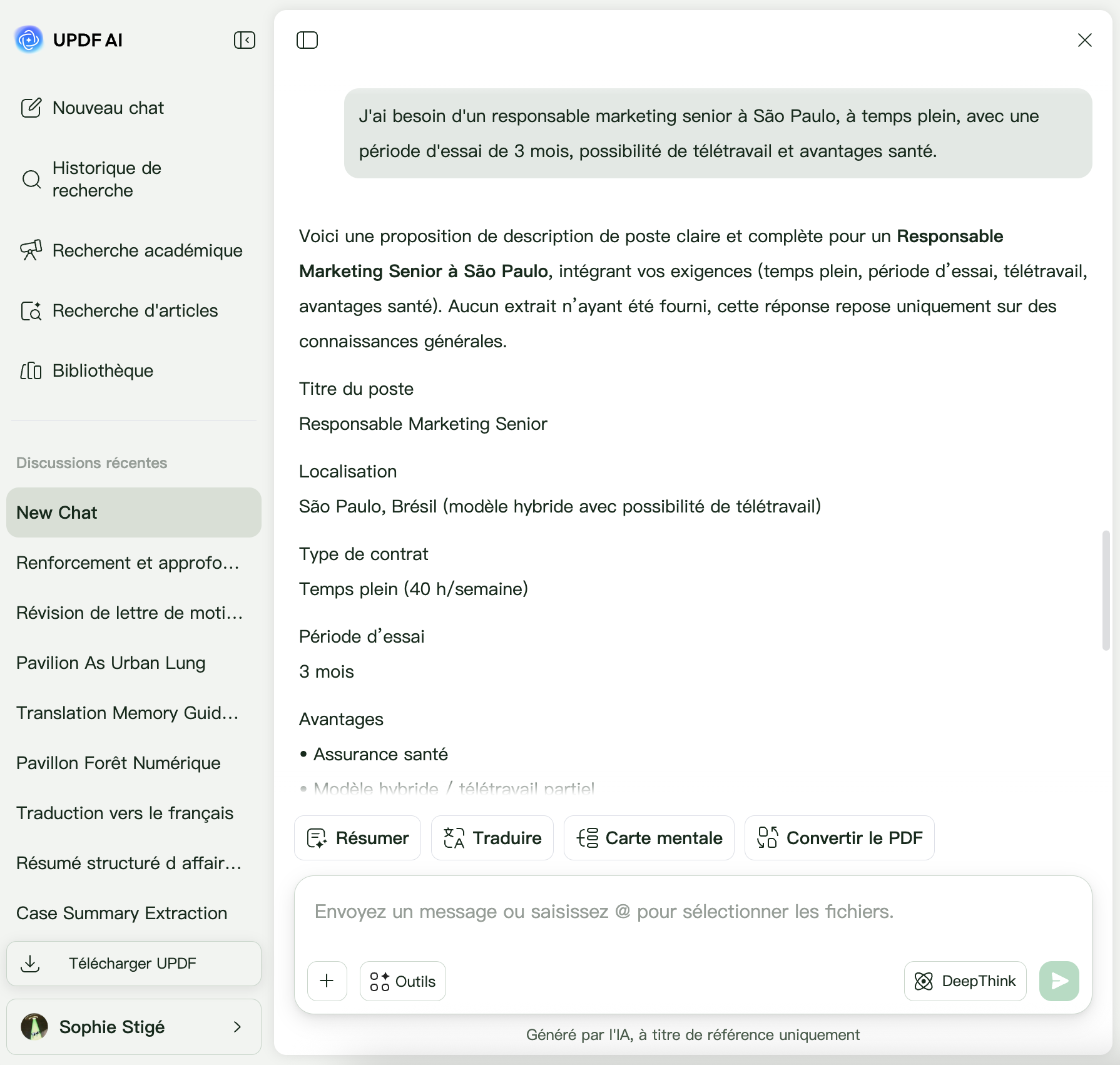Toggle the chat side panel icon
1120x1065 pixels.
[x=307, y=40]
